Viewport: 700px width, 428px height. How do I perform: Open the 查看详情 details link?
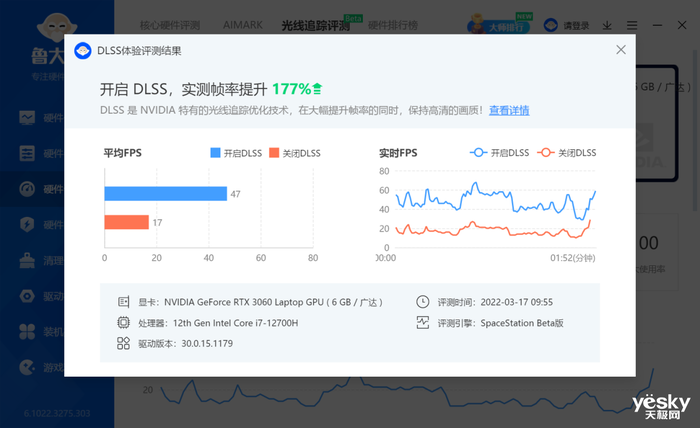pyautogui.click(x=509, y=110)
